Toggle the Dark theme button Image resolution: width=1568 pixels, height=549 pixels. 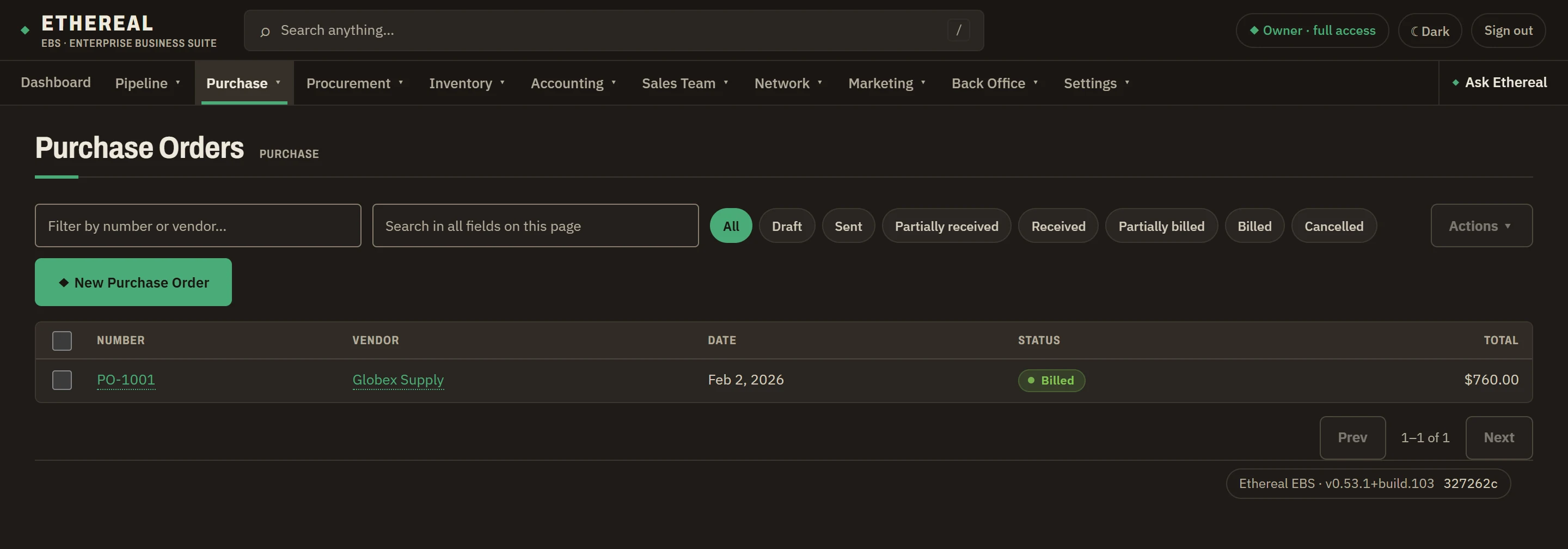(x=1430, y=30)
